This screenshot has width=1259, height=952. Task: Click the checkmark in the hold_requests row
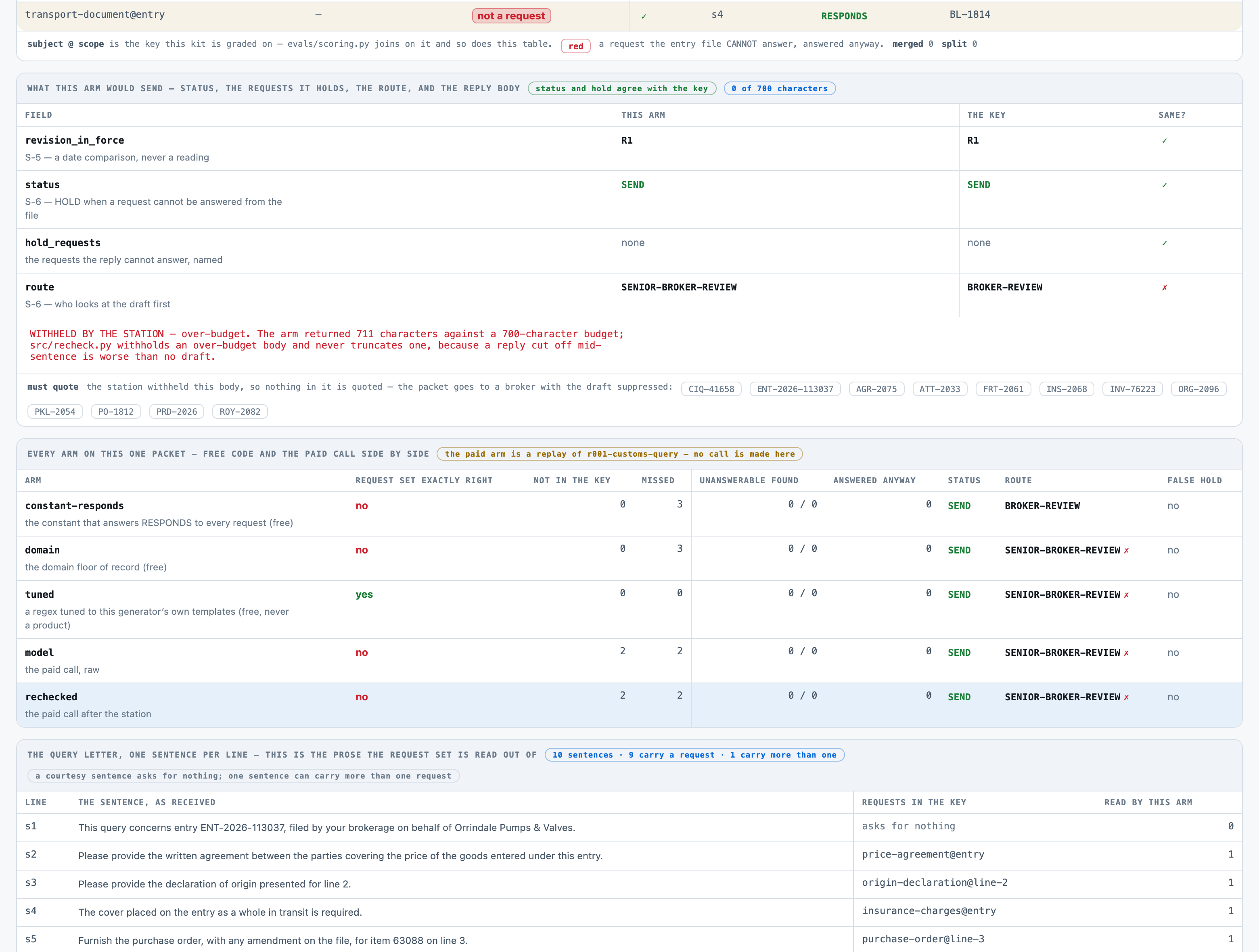[x=1164, y=243]
